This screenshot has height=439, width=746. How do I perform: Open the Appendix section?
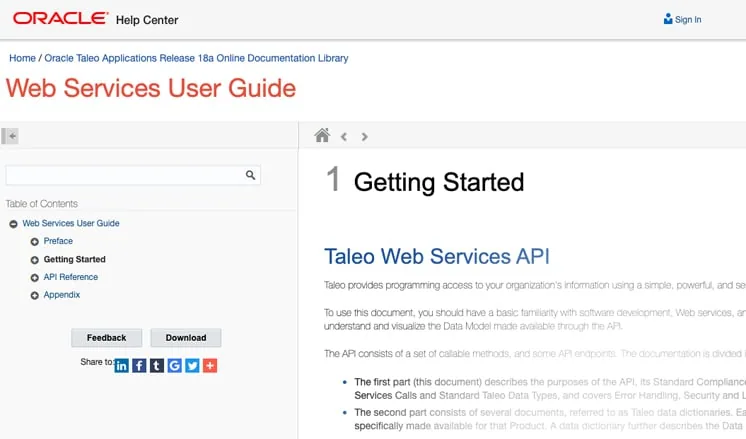[62, 295]
